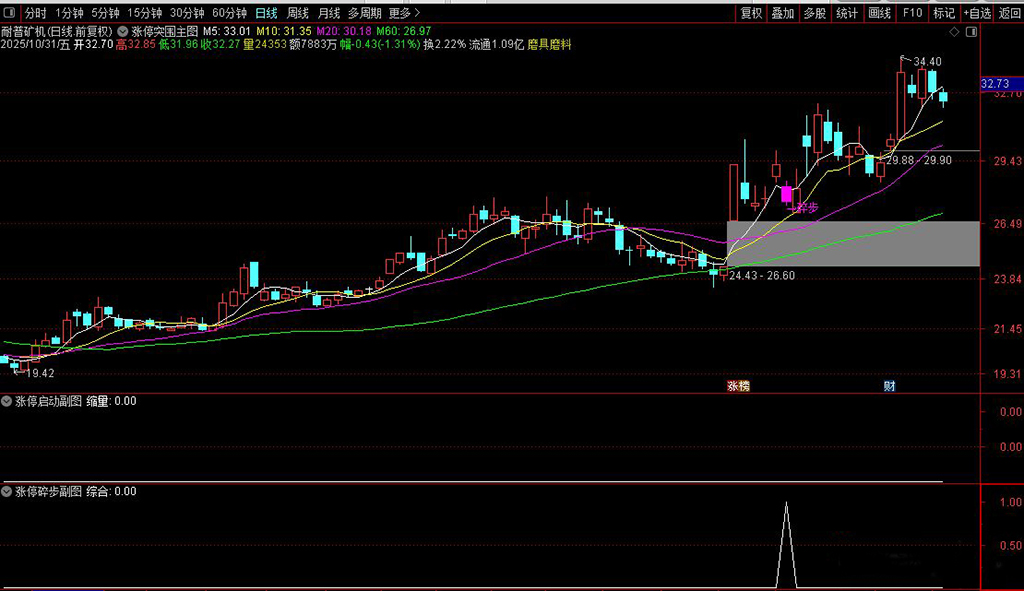Click the diamond icon at chart top-right
The width and height of the screenshot is (1024, 591).
tap(953, 33)
